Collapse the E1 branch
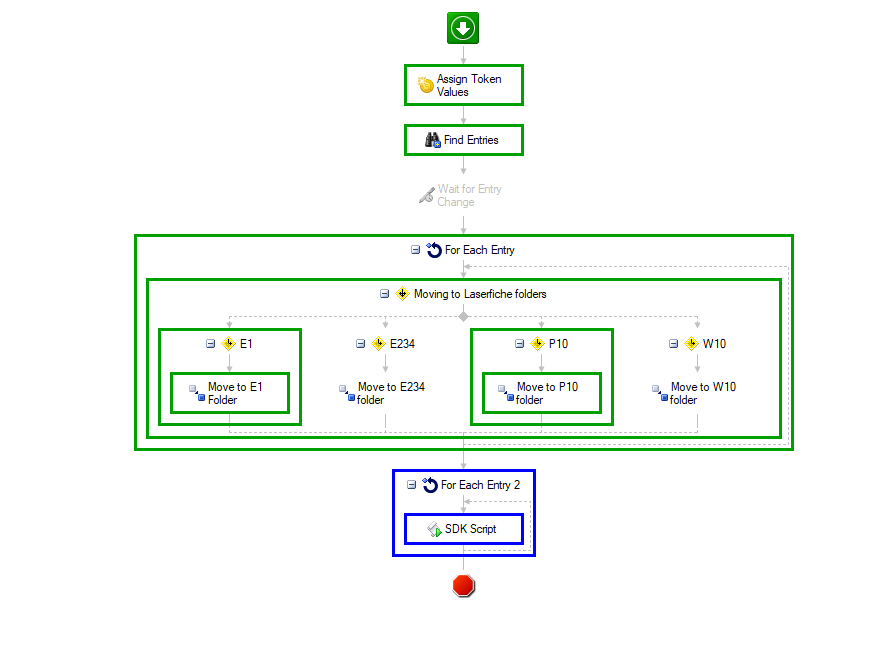 (x=210, y=343)
